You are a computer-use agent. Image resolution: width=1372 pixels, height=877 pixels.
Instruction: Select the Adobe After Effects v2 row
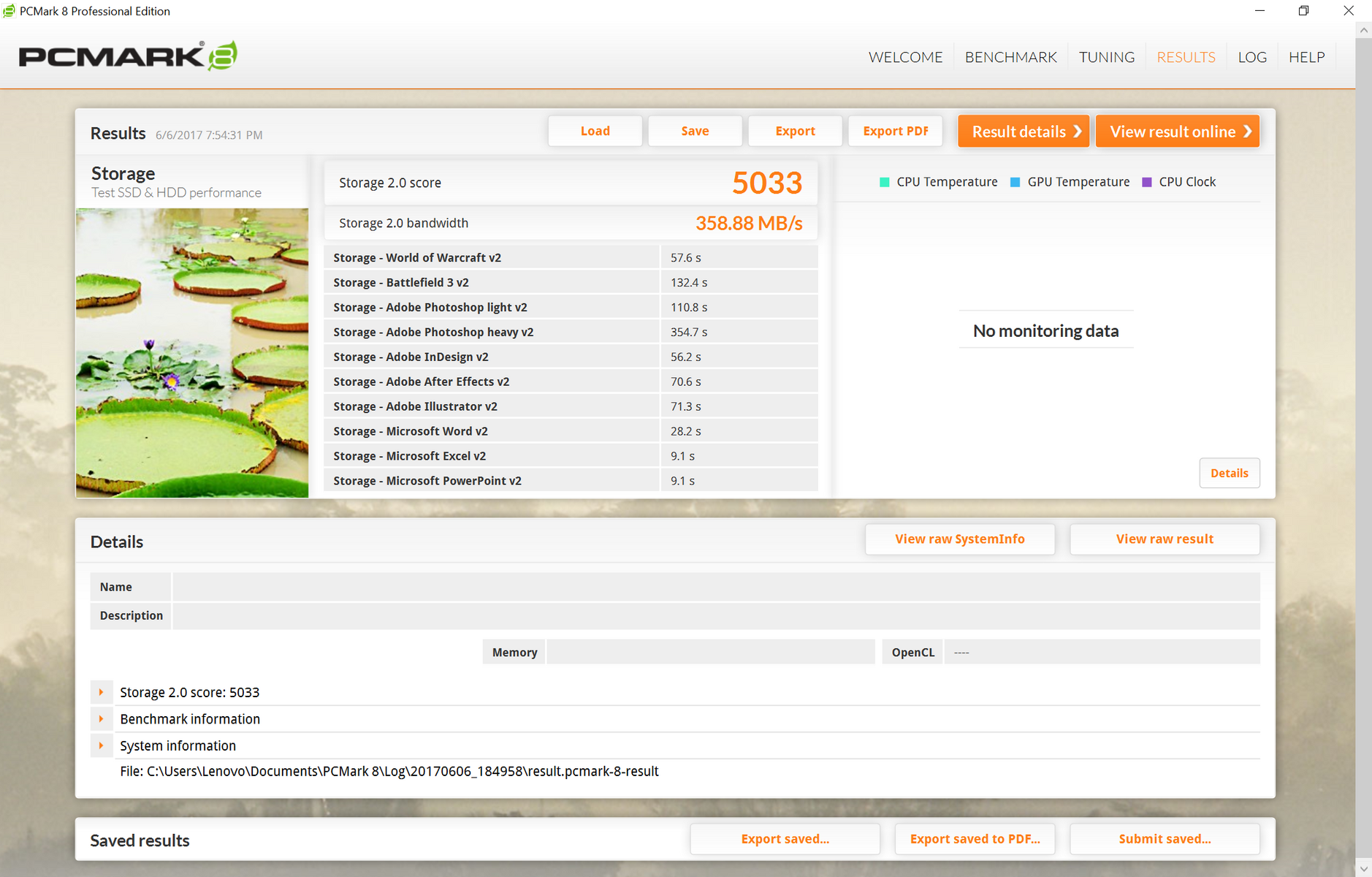[x=571, y=381]
